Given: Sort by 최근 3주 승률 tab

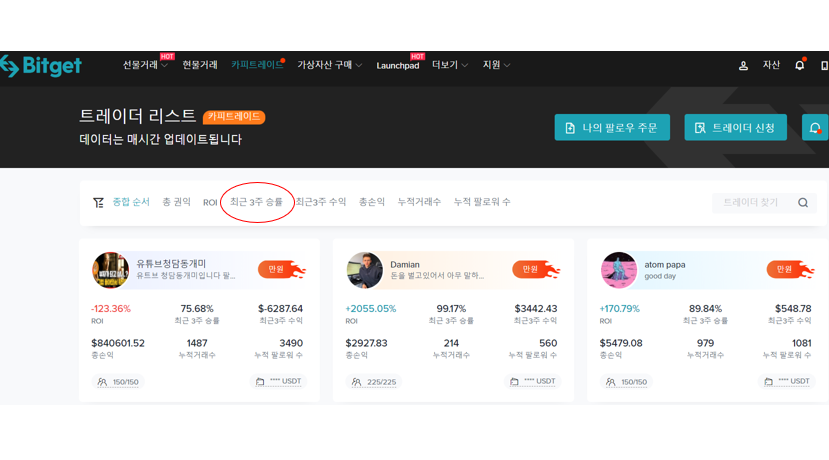Looking at the screenshot, I should click(256, 202).
